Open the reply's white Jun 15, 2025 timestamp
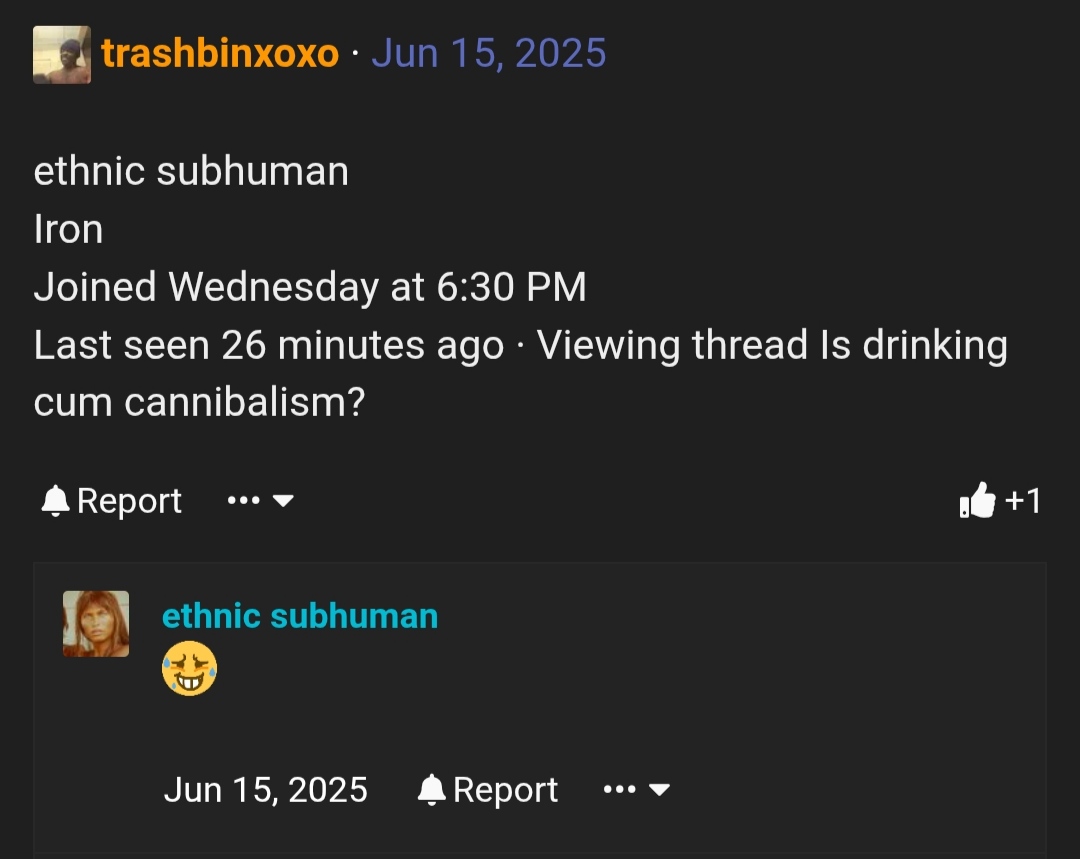Screen dimensions: 1080x859 pos(265,789)
